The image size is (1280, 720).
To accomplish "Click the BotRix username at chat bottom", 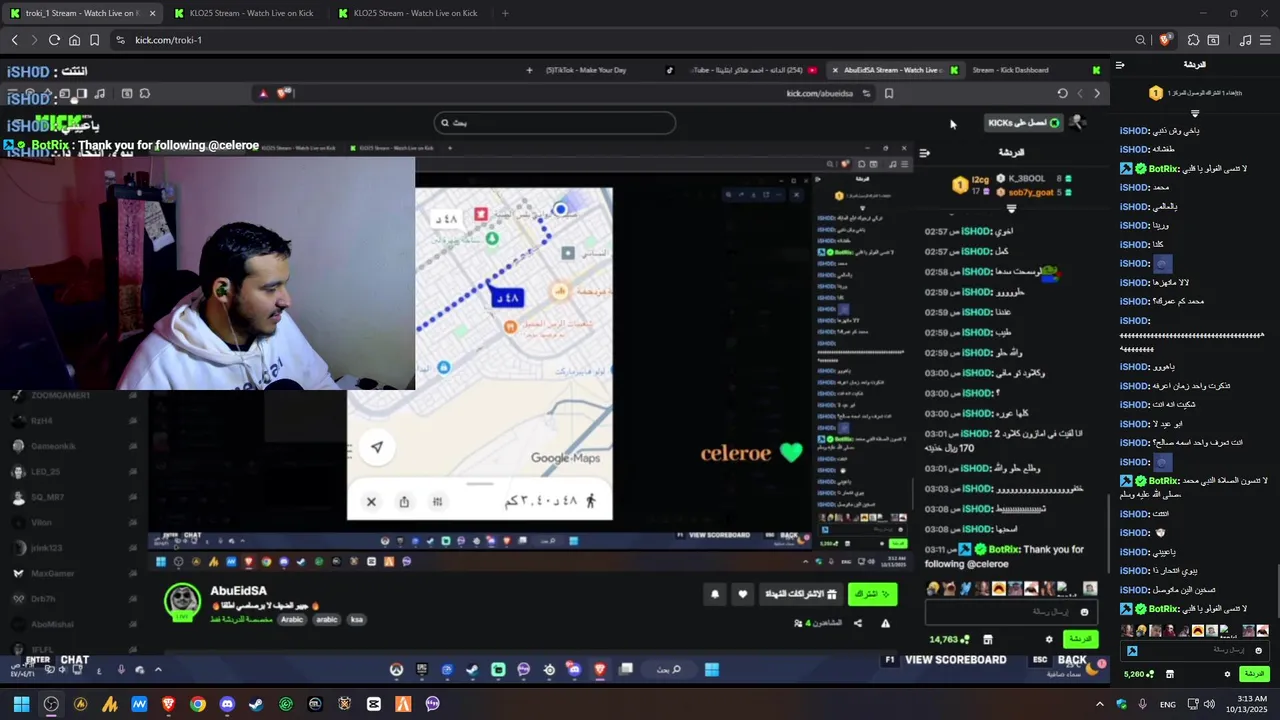I will coord(1163,609).
